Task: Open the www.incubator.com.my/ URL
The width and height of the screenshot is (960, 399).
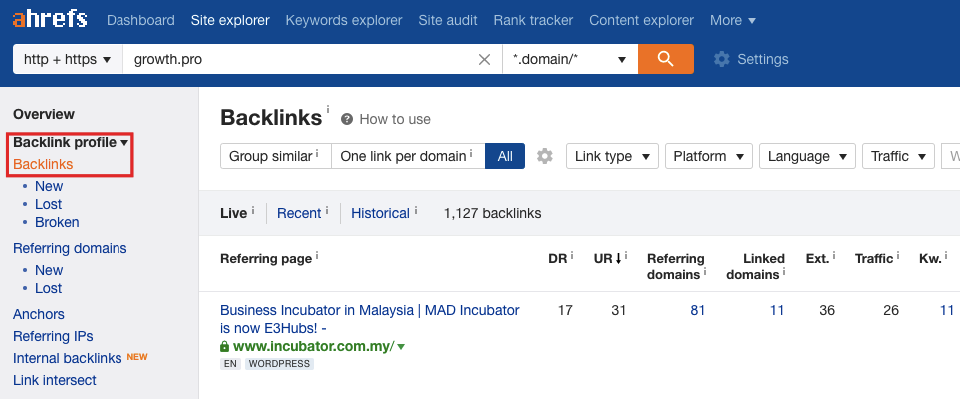Action: [x=314, y=346]
